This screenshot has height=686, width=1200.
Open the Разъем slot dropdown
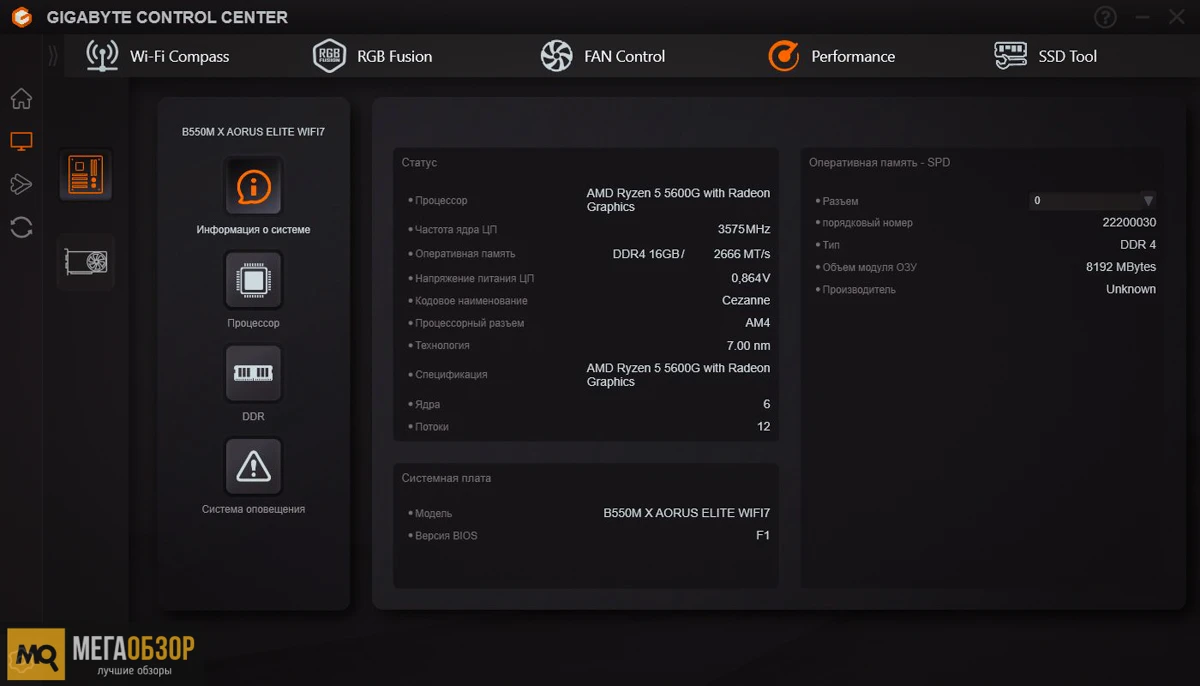(x=1093, y=200)
